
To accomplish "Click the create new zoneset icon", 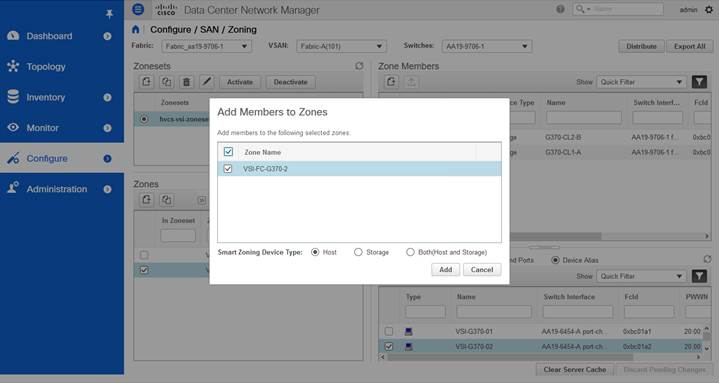I will [146, 82].
